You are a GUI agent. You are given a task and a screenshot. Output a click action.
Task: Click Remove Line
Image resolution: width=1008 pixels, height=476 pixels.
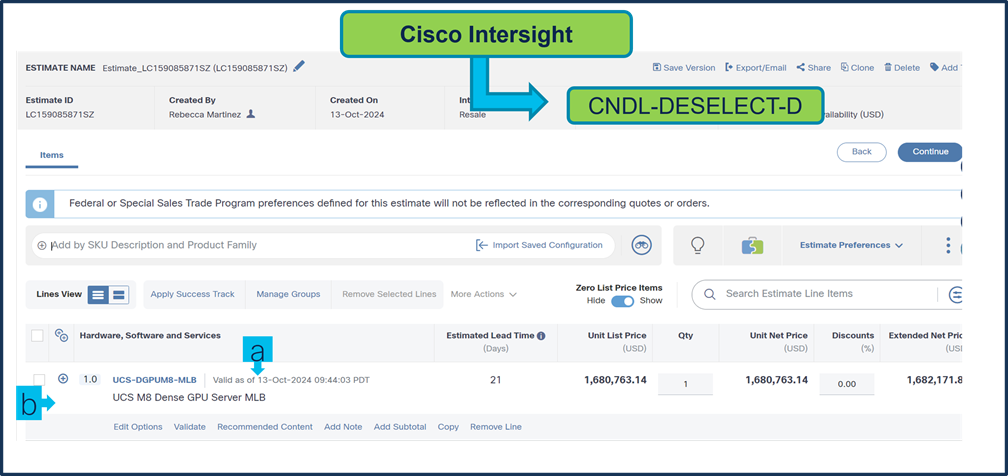coord(496,427)
